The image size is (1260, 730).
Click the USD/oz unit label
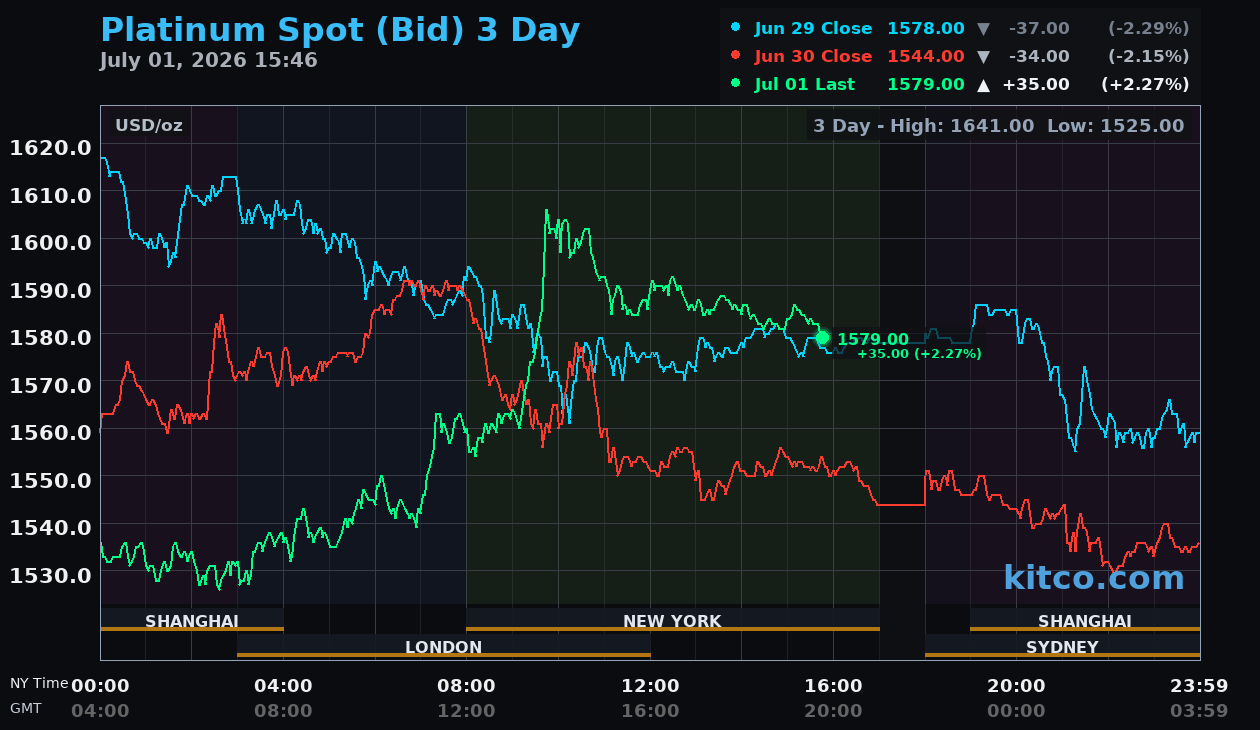149,125
